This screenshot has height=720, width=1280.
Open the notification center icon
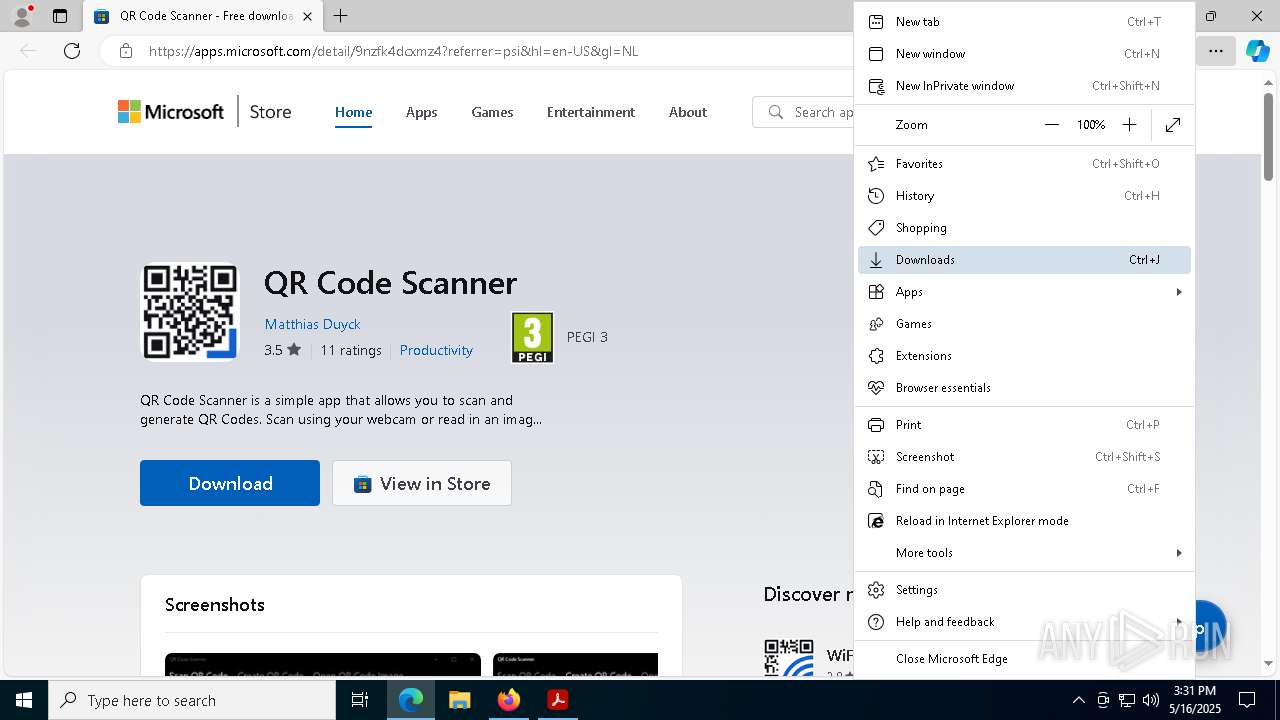tap(1247, 700)
